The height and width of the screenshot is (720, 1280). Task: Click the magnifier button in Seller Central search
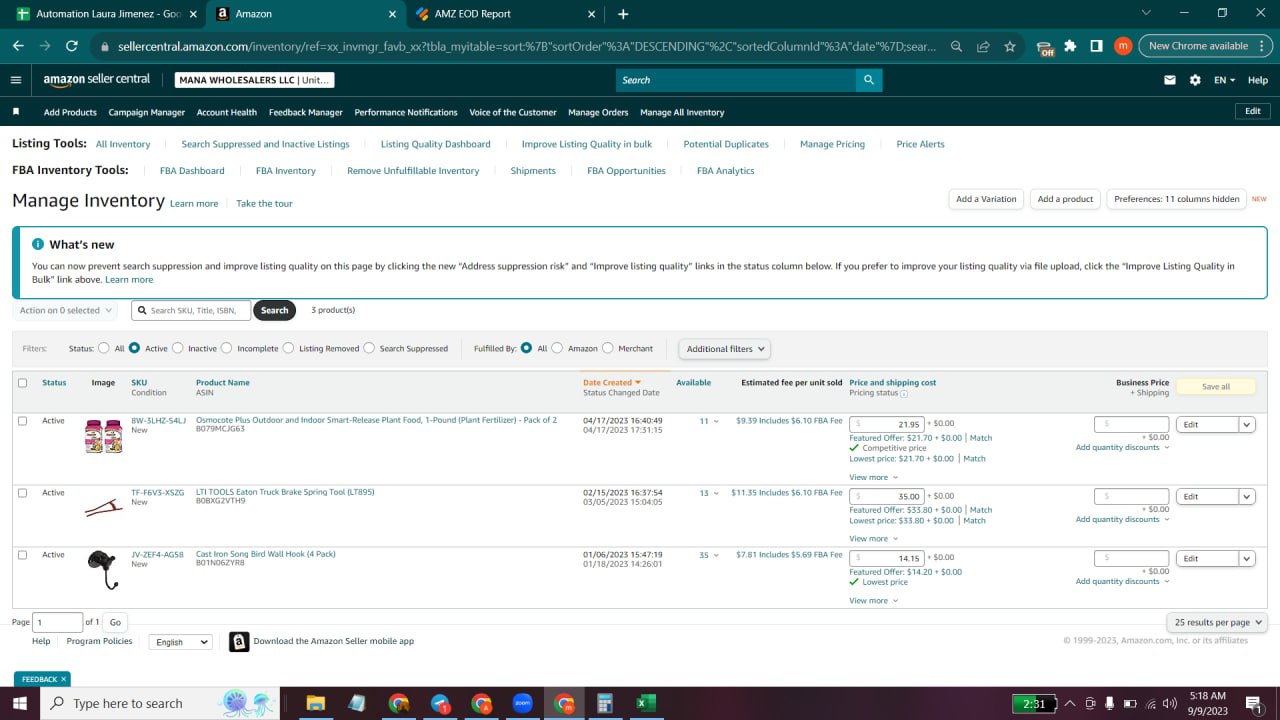(x=869, y=80)
